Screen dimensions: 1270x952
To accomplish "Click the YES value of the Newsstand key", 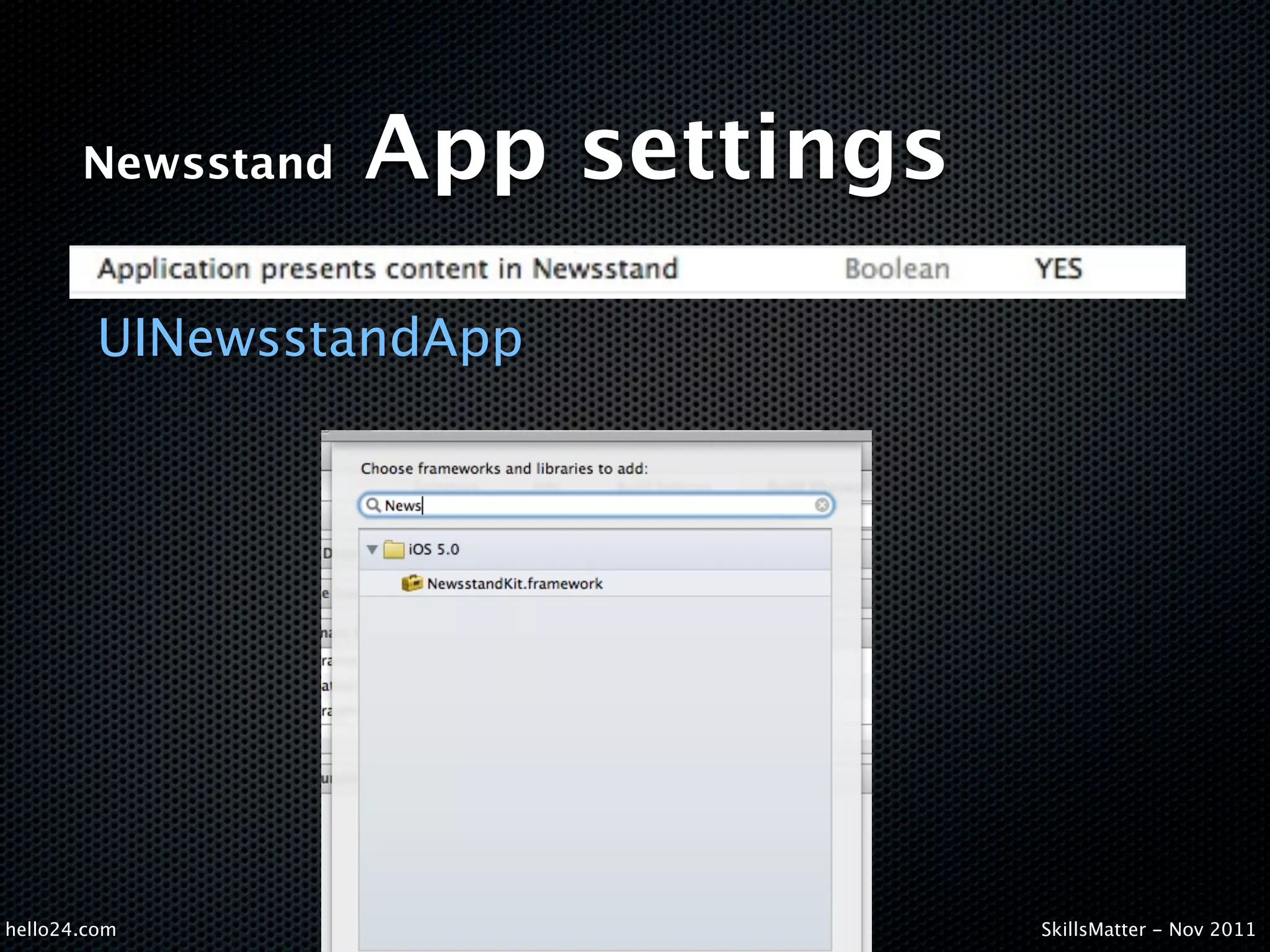I will tap(1059, 269).
